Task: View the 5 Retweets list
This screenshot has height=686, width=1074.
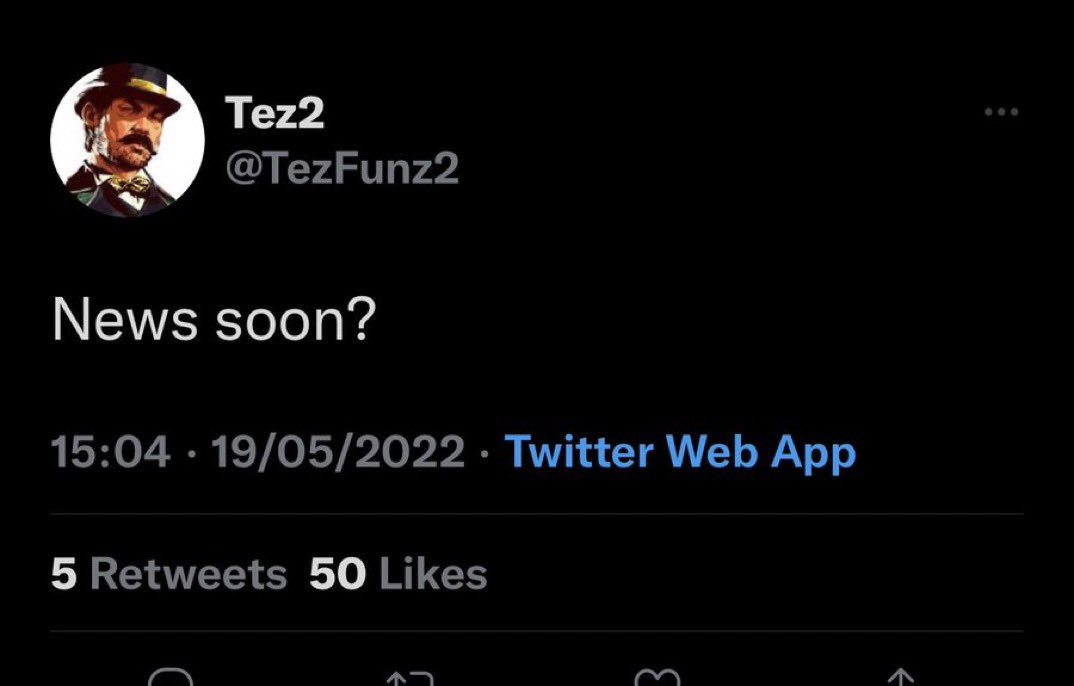Action: pos(168,574)
